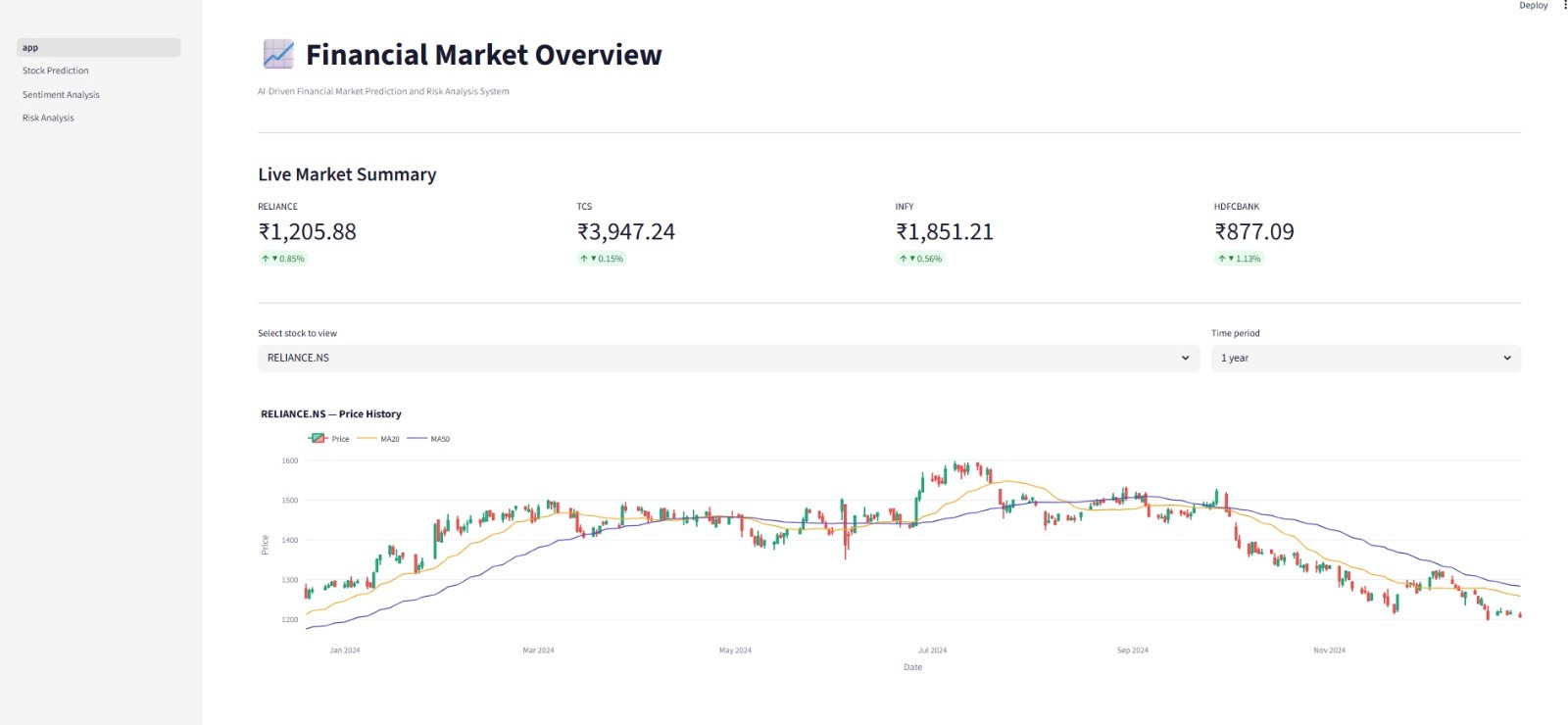
Task: Click the HDFCBANK 1.13% change badge
Action: pyautogui.click(x=1239, y=259)
